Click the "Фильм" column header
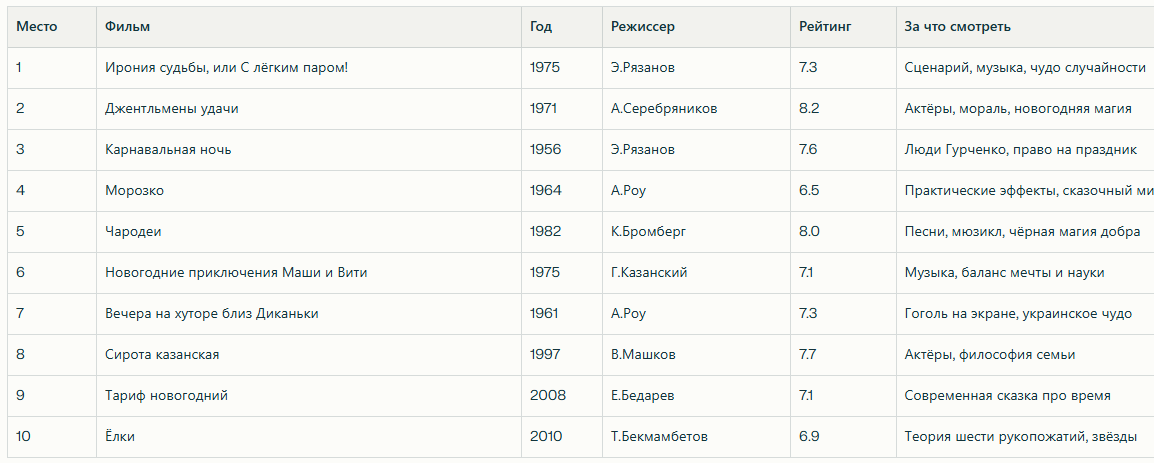The height and width of the screenshot is (463, 1154). pos(127,26)
